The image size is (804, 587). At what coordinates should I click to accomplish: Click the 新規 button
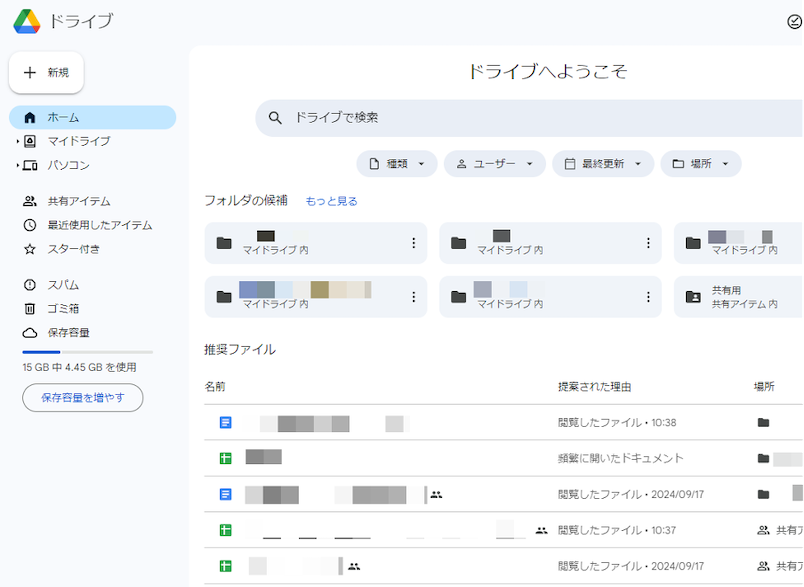pyautogui.click(x=46, y=72)
